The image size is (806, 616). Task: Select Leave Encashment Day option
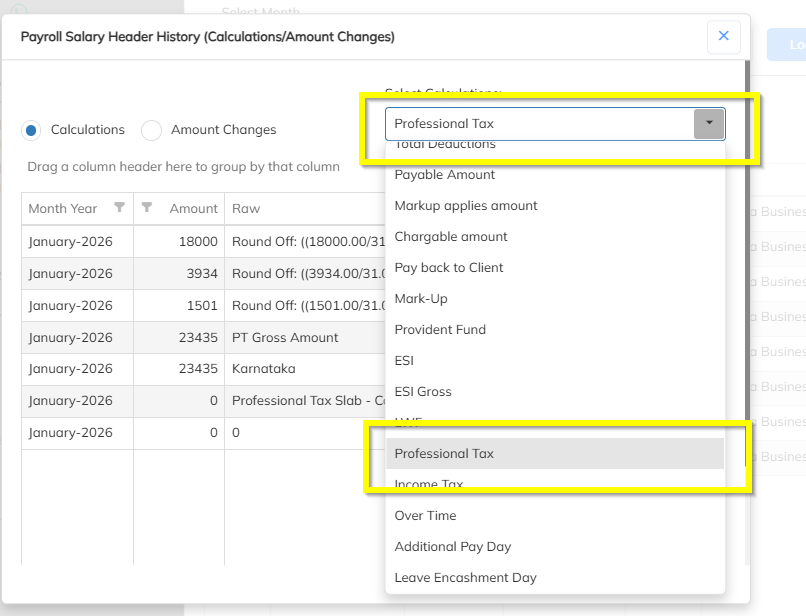465,578
